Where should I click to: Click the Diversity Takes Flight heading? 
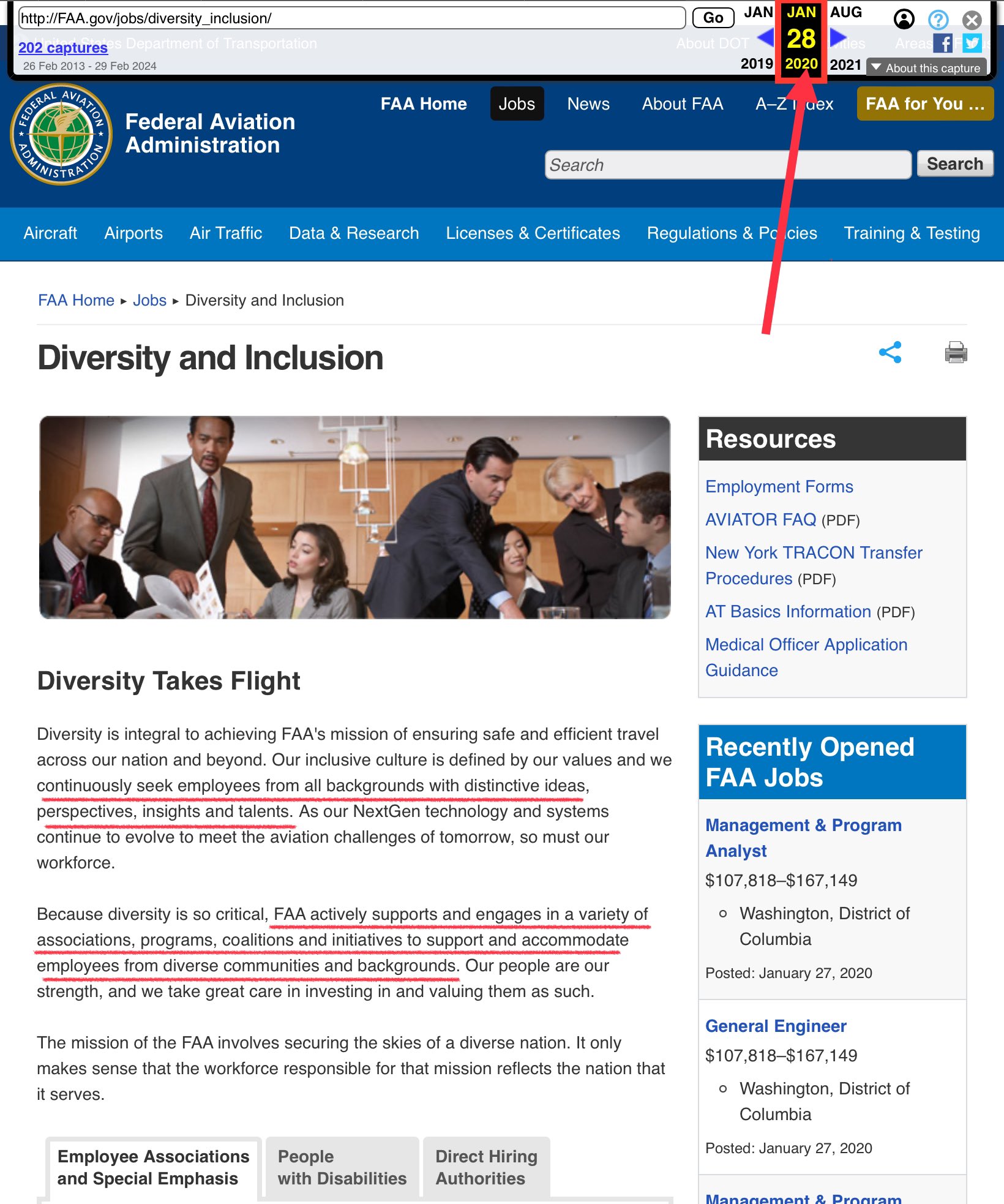click(168, 680)
